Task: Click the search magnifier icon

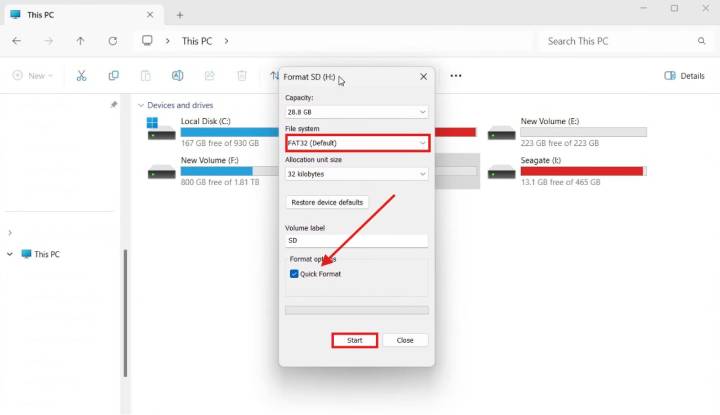Action: point(701,41)
